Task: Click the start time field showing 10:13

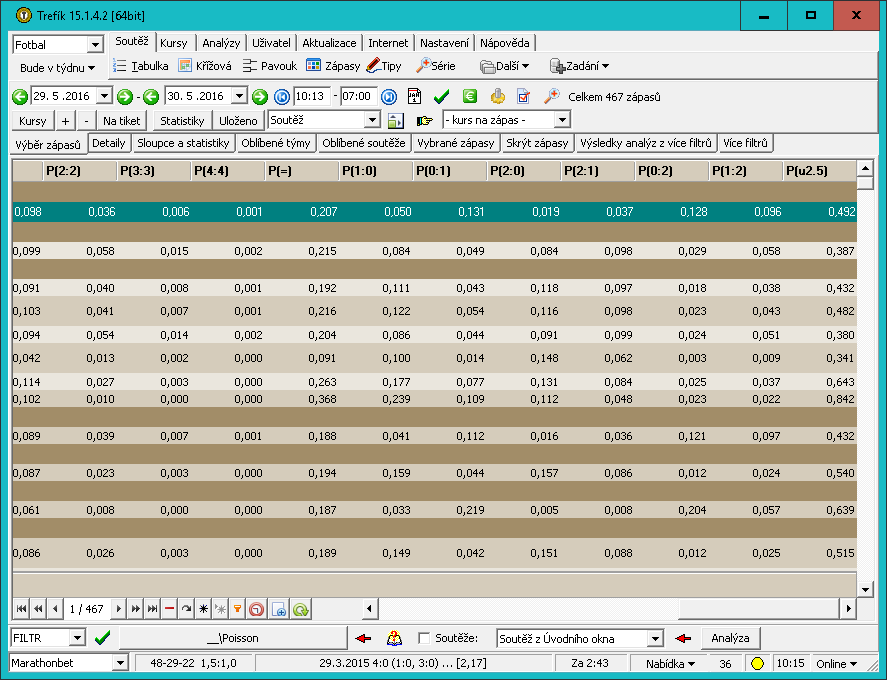Action: pyautogui.click(x=312, y=97)
